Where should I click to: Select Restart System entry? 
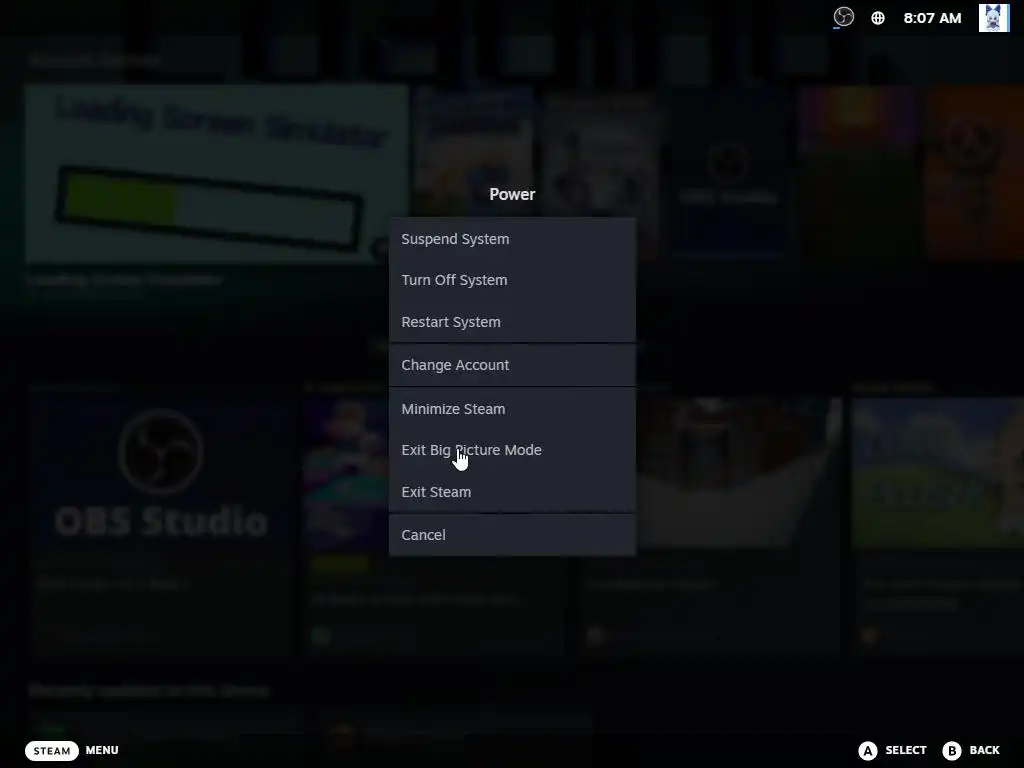point(512,322)
